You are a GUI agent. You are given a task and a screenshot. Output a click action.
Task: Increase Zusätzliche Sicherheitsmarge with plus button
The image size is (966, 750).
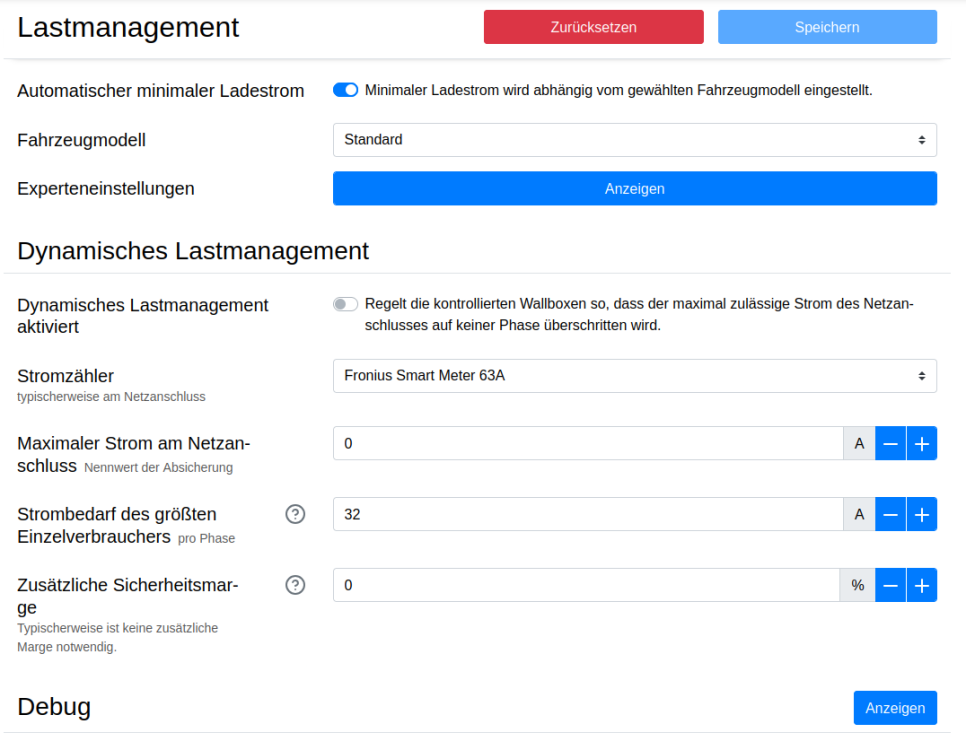click(x=922, y=585)
